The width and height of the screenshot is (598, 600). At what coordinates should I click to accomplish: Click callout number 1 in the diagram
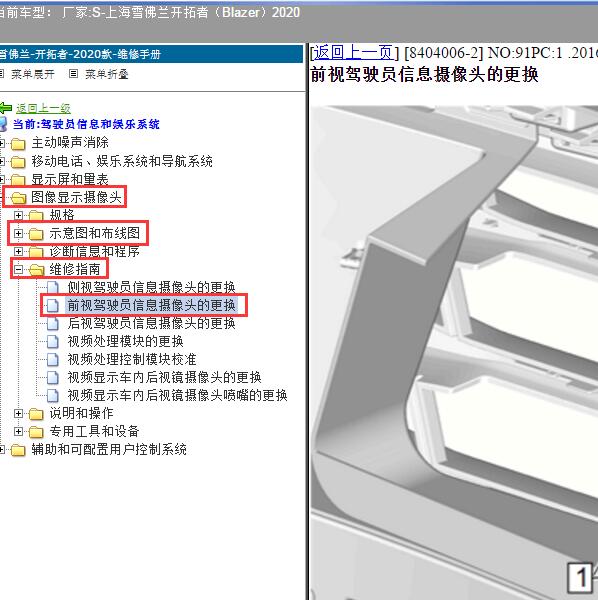coord(582,577)
